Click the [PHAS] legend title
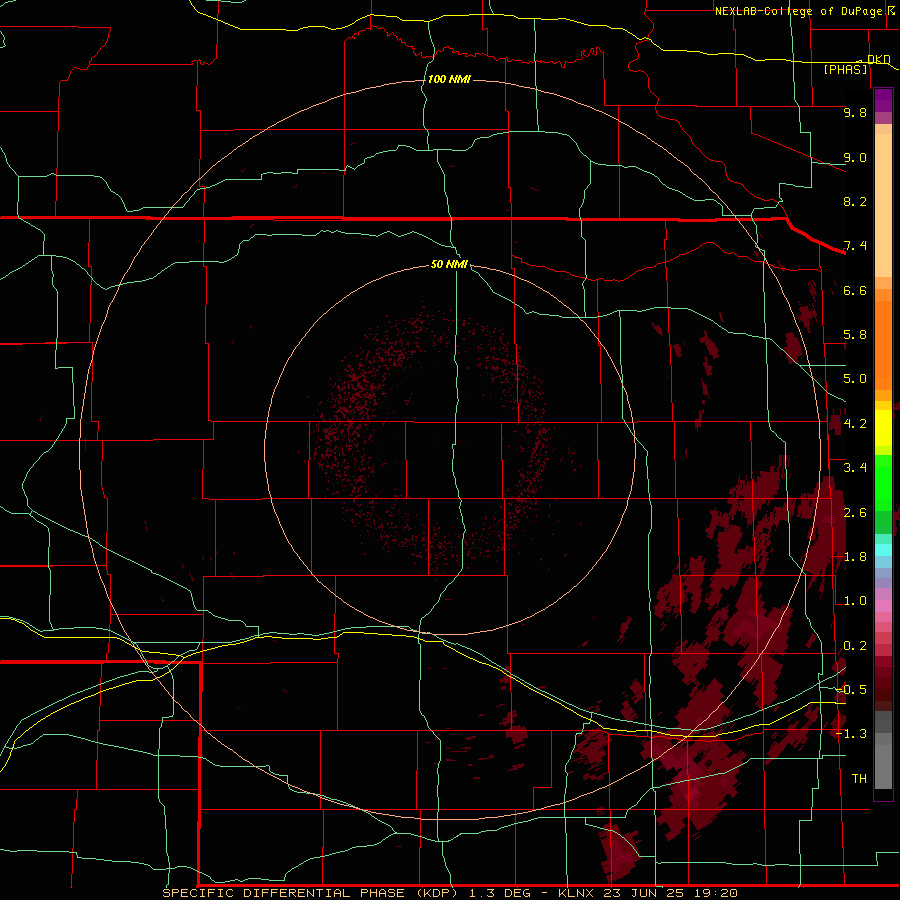The height and width of the screenshot is (900, 900). coord(845,69)
